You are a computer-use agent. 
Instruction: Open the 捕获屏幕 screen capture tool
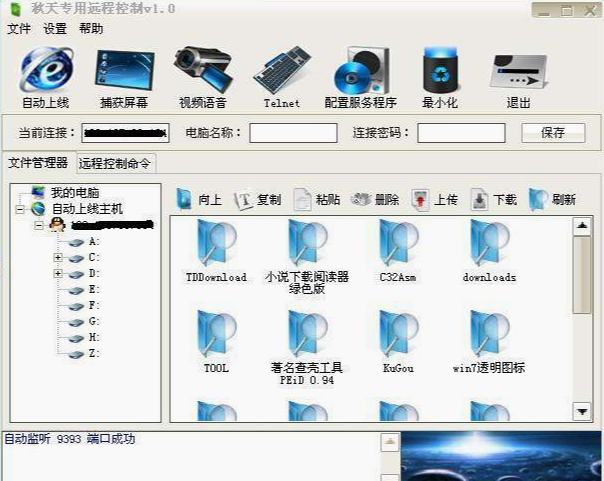click(x=124, y=70)
